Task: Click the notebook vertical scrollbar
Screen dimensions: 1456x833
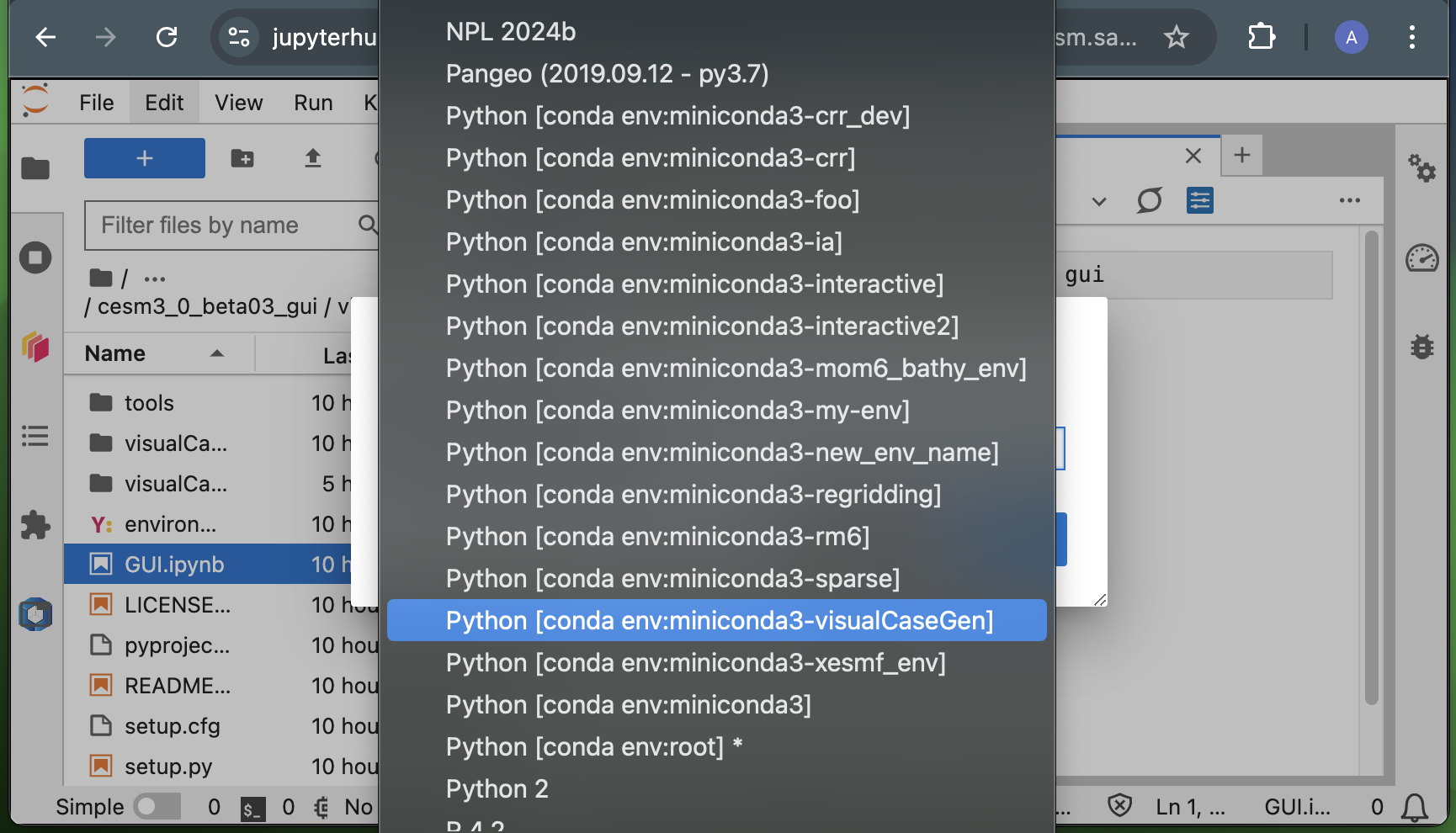Action: point(1372,468)
